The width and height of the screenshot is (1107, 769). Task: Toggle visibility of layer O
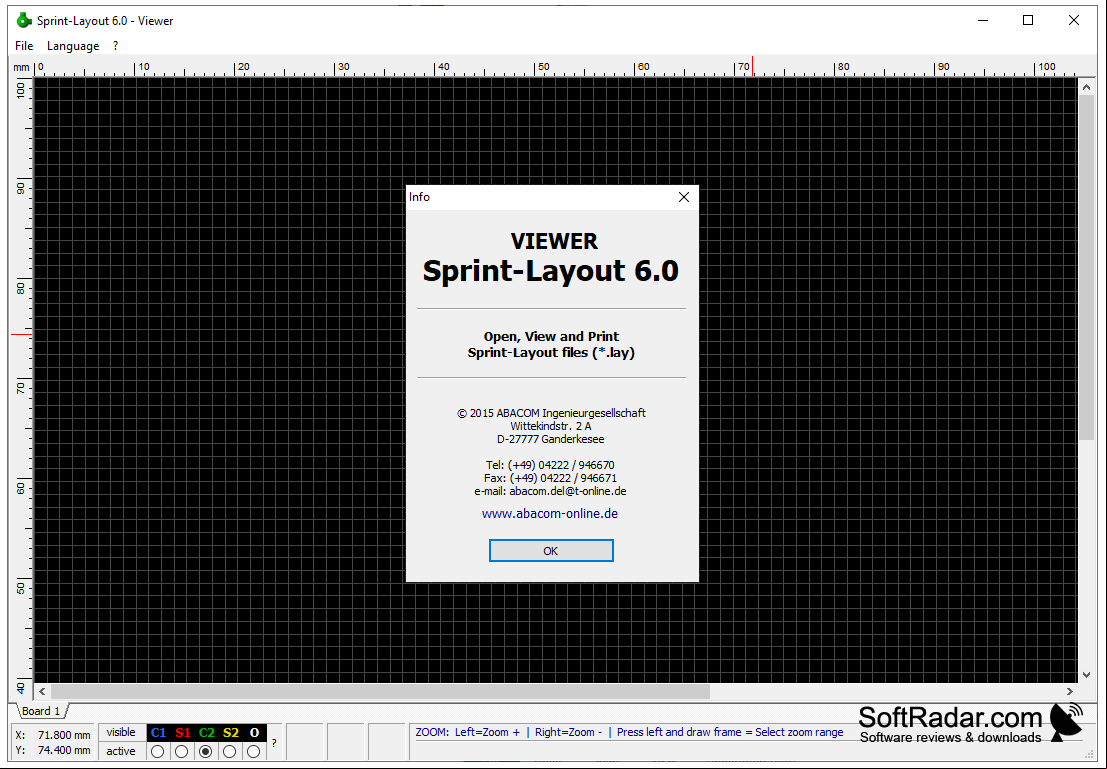(254, 733)
